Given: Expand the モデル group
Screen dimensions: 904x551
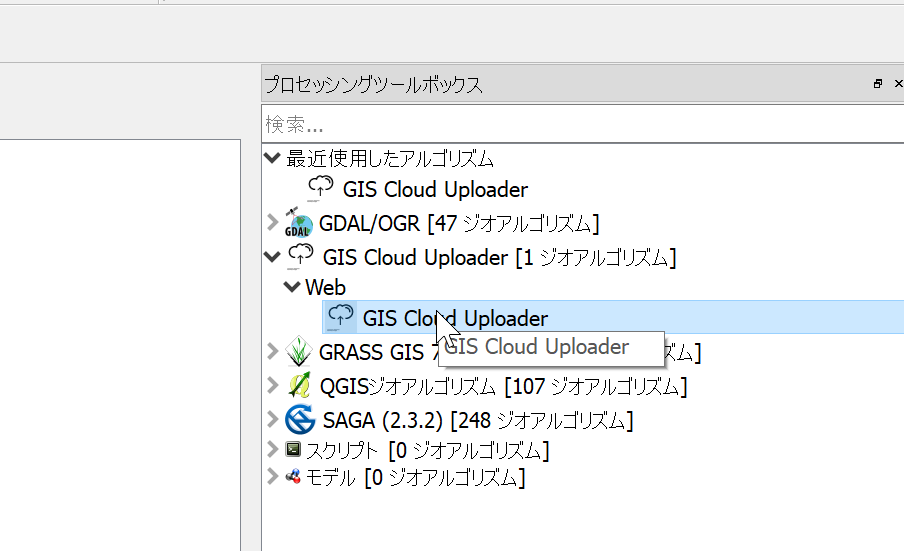Looking at the screenshot, I should (x=273, y=476).
